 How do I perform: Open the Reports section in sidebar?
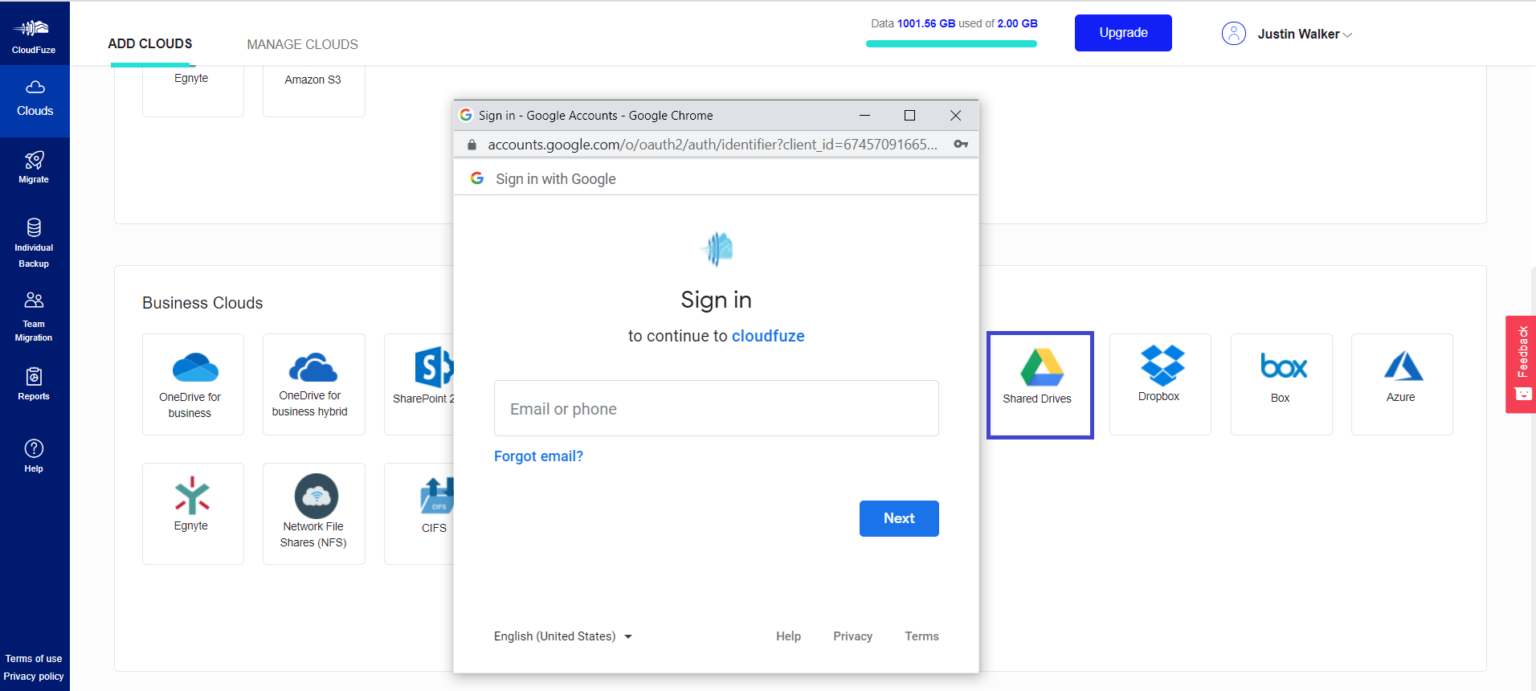(x=34, y=383)
